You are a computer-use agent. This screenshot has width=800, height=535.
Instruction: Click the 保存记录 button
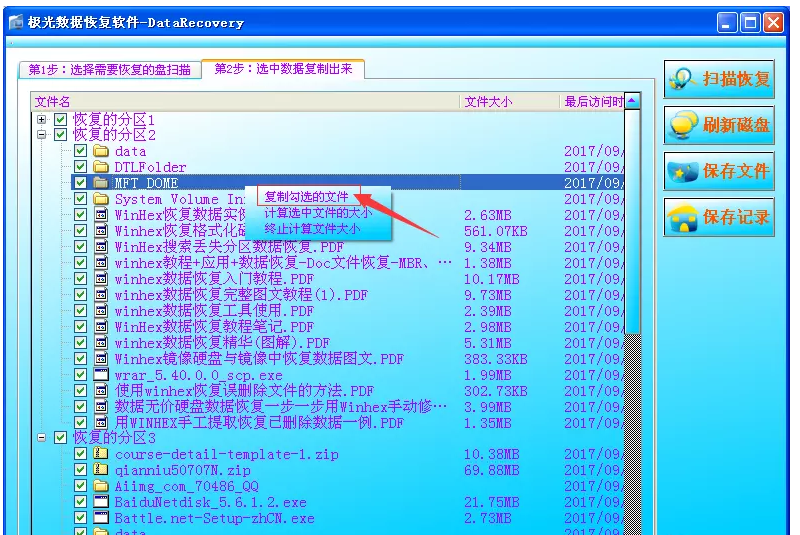719,217
